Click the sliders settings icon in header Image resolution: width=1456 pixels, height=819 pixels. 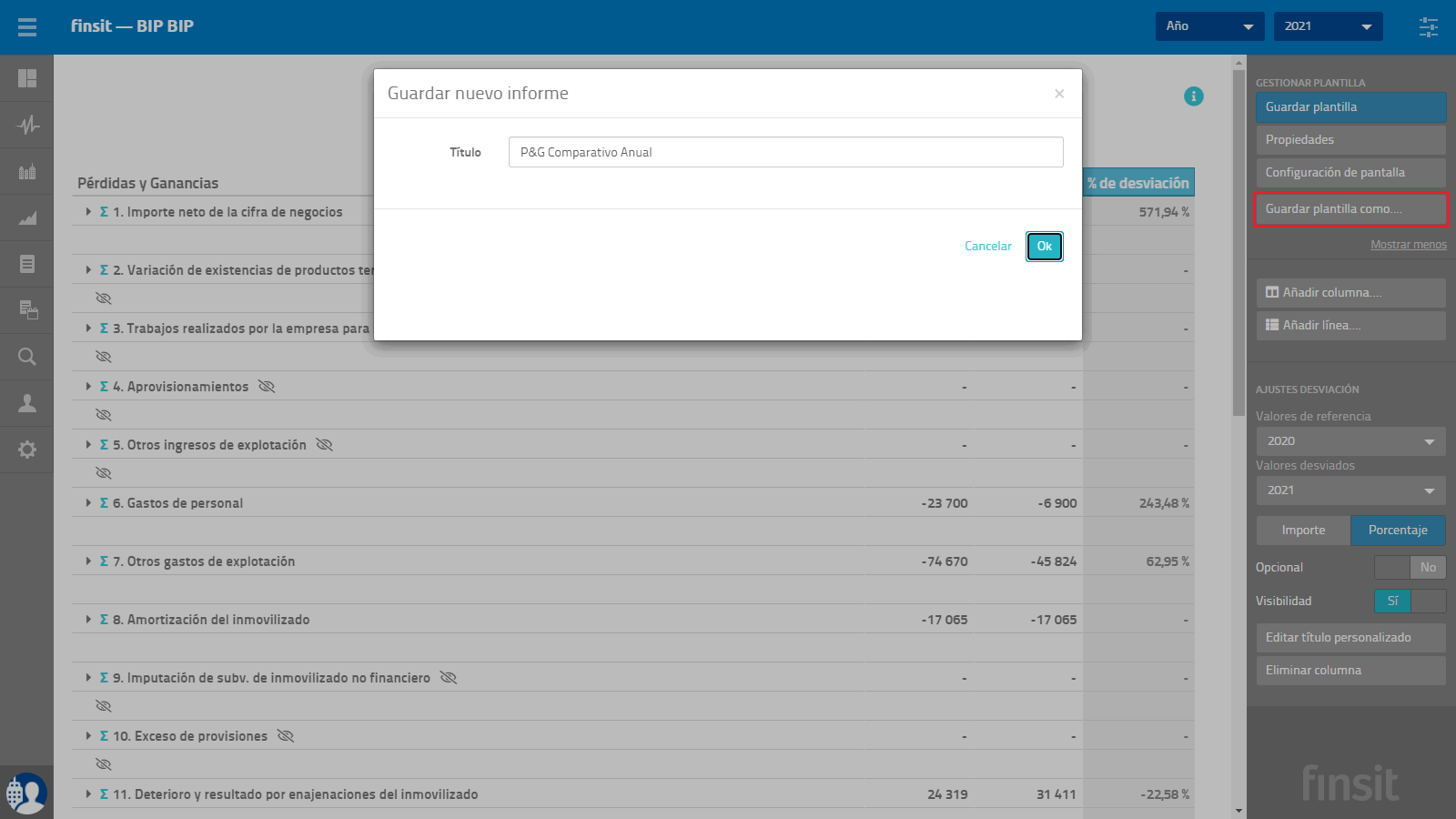[1429, 27]
